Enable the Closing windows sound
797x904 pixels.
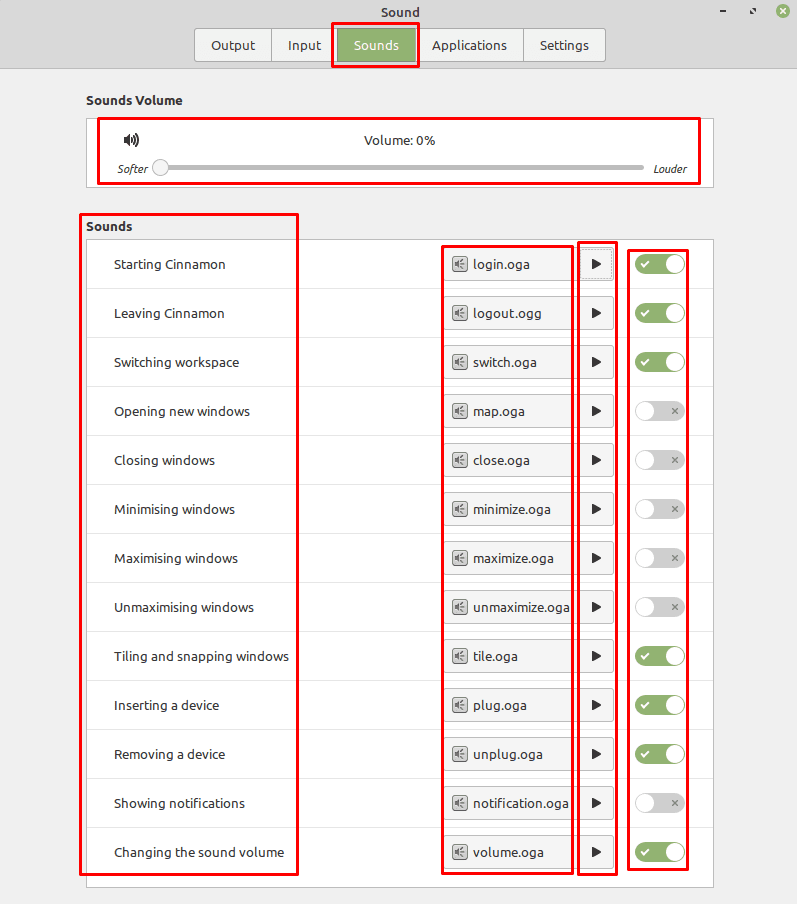point(660,460)
